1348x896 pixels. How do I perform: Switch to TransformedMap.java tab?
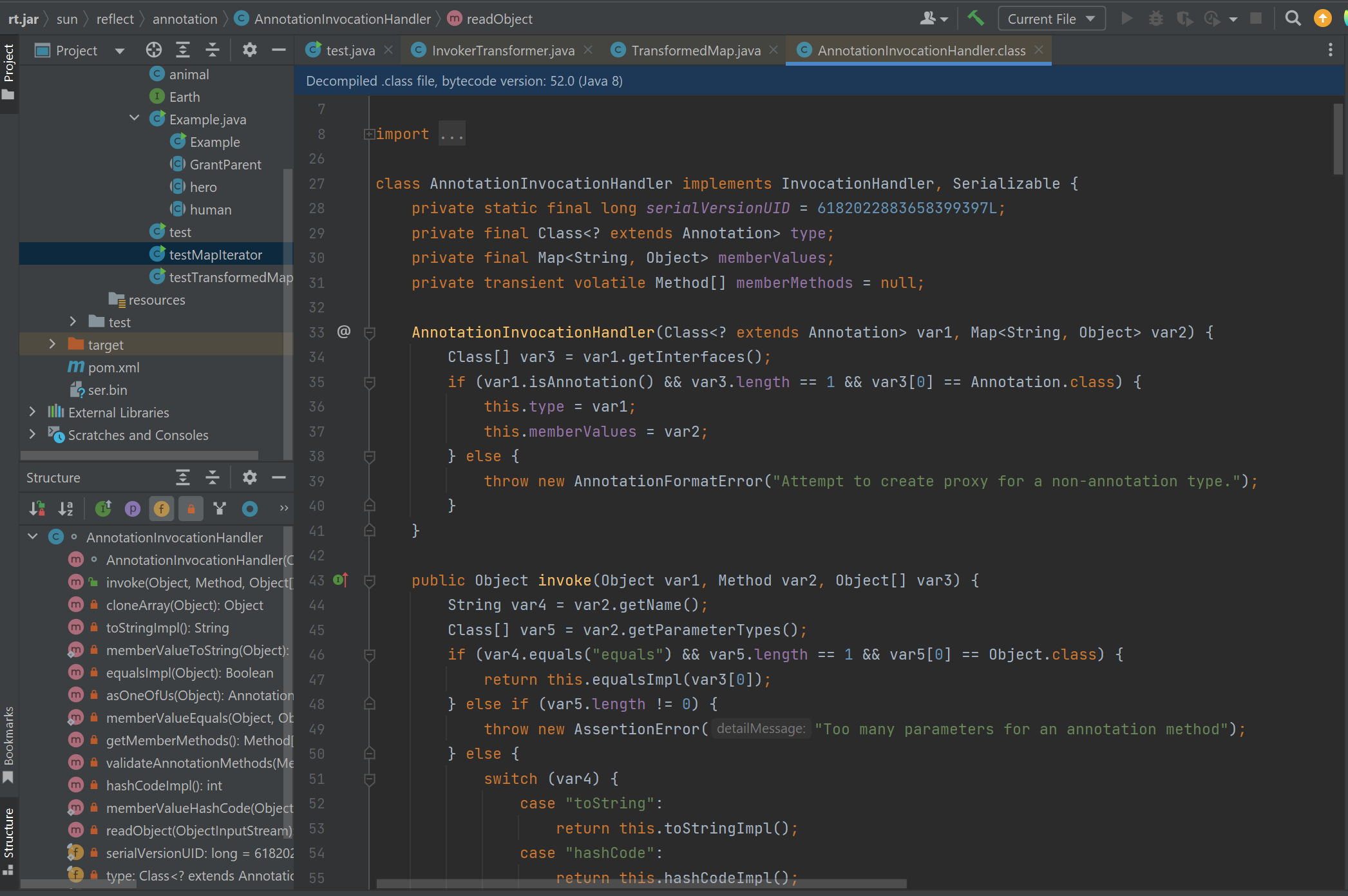695,50
